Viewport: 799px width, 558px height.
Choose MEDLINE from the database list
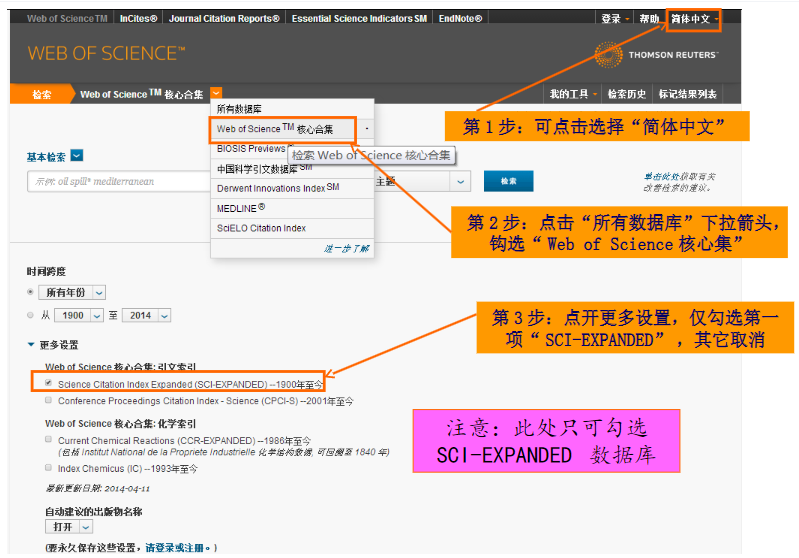click(x=241, y=208)
